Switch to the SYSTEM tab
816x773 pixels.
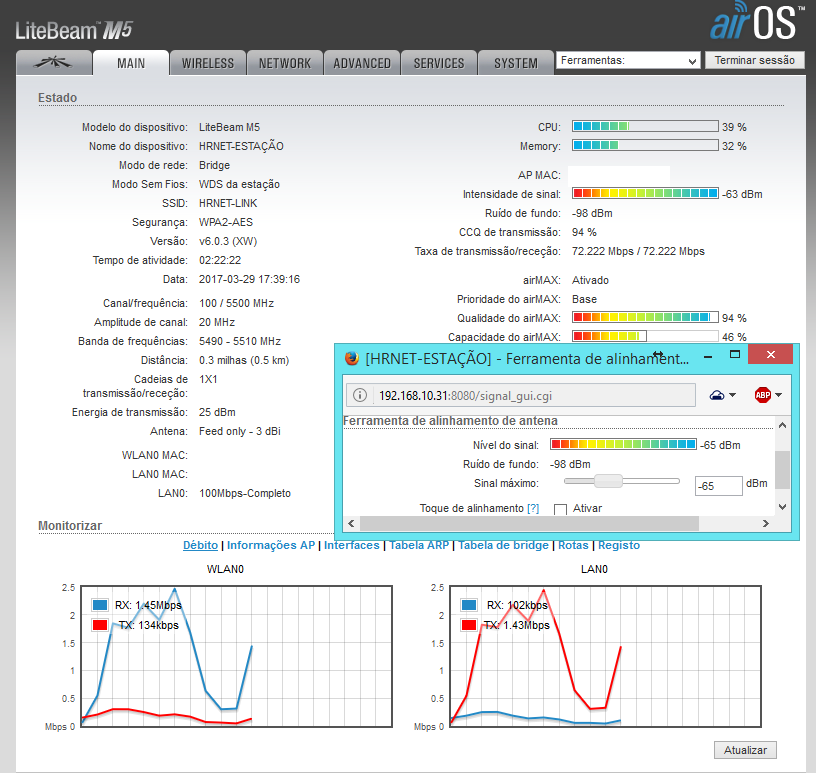tap(516, 63)
